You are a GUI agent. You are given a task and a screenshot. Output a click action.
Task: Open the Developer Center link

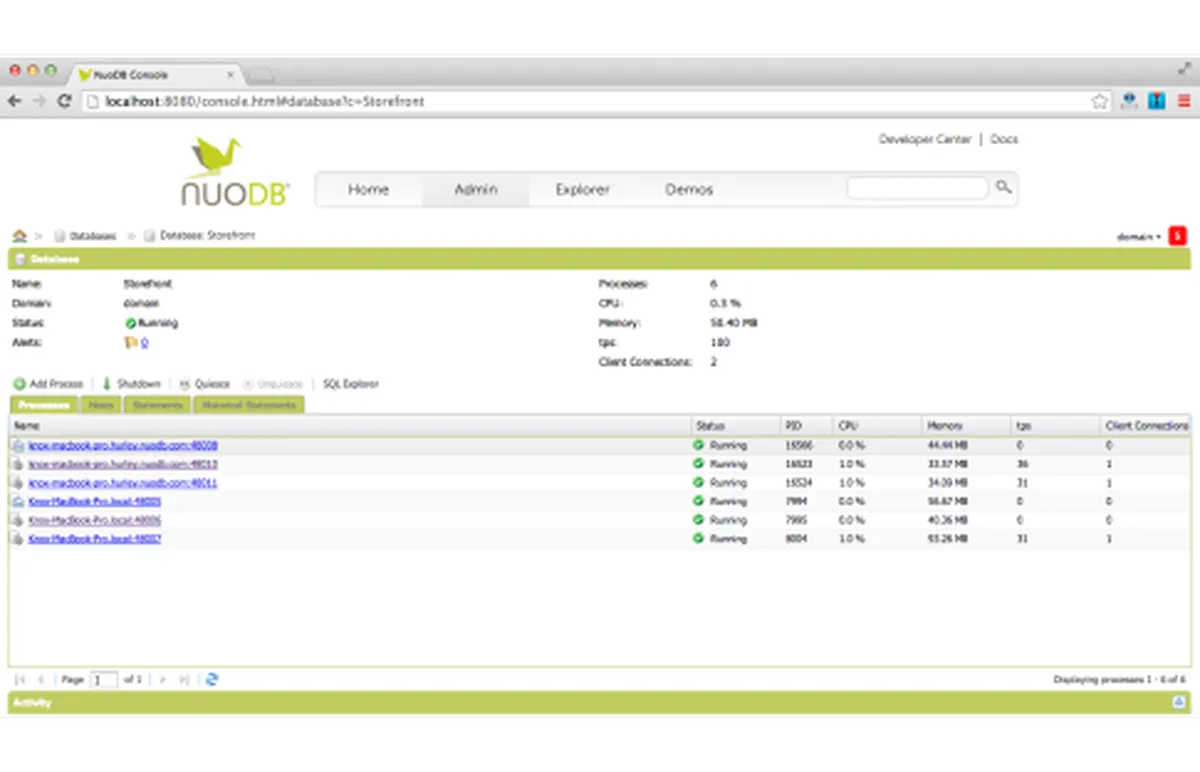[925, 139]
